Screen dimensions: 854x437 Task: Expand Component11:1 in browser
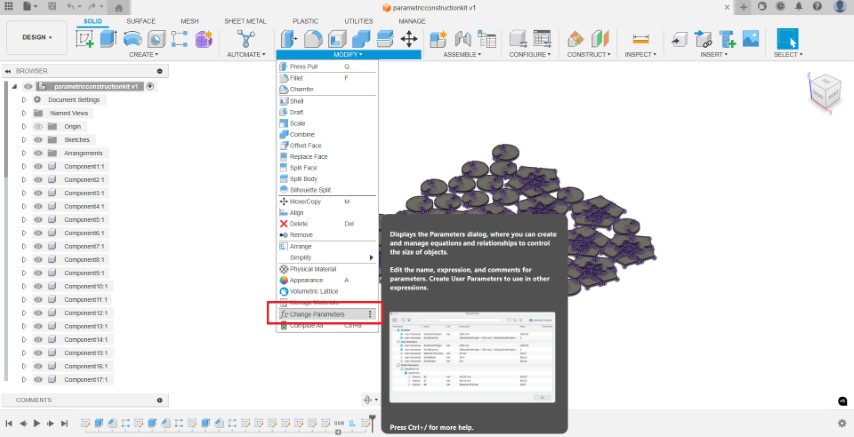point(24,300)
